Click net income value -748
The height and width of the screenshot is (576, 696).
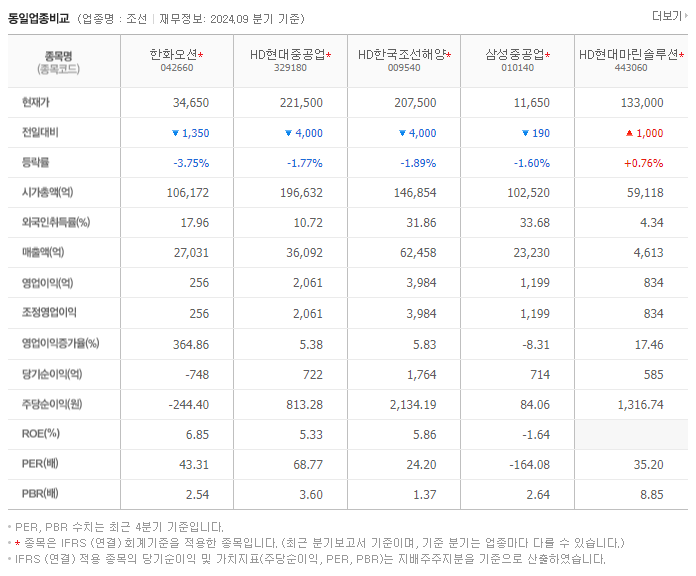click(197, 375)
